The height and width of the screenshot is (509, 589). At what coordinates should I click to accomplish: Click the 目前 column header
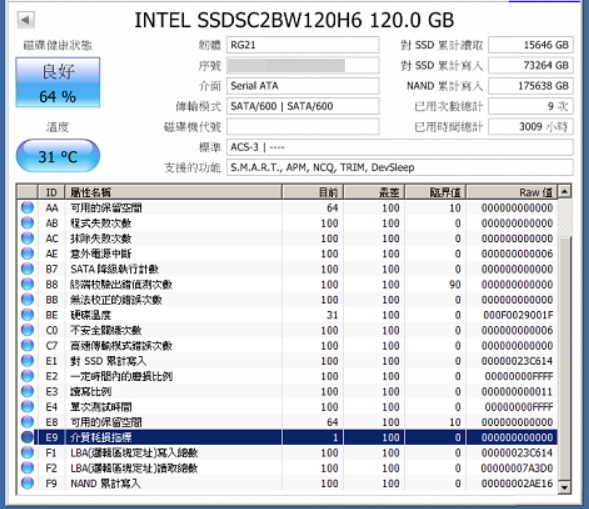(313, 192)
